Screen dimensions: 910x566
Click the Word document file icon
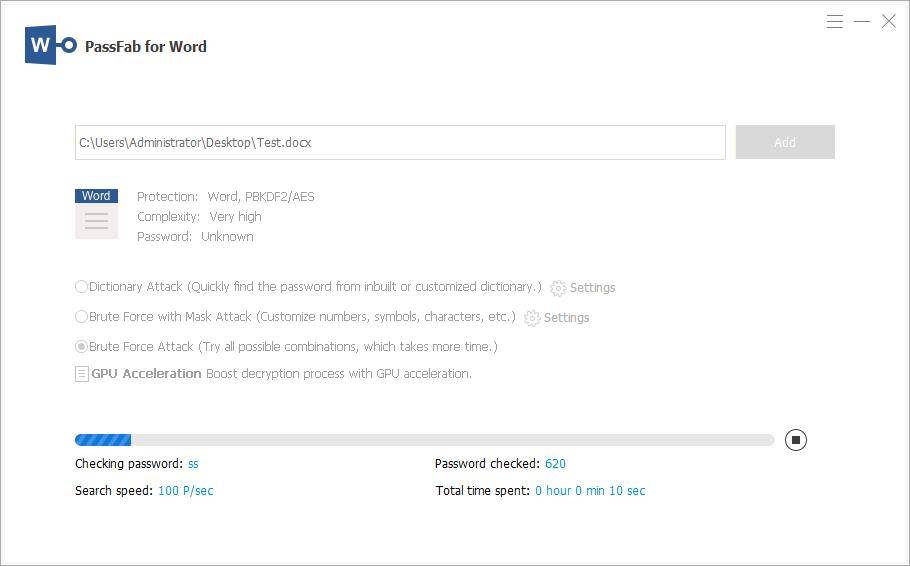click(x=96, y=213)
